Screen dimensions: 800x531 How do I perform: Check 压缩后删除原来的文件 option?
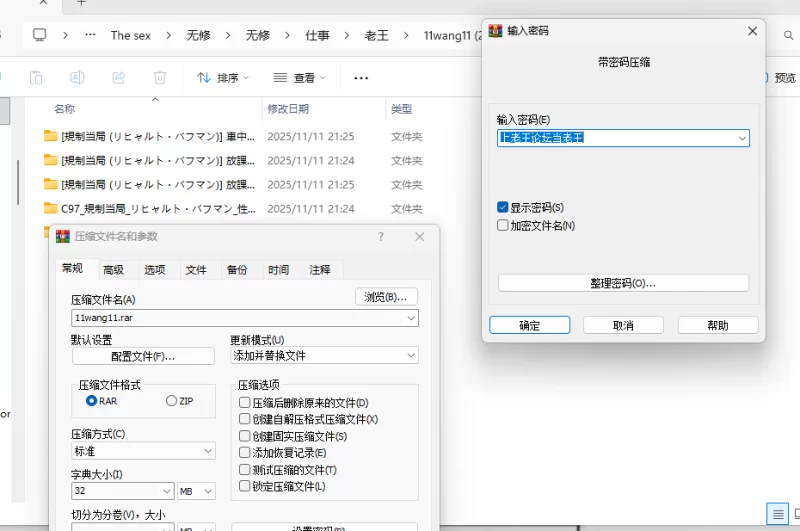245,402
